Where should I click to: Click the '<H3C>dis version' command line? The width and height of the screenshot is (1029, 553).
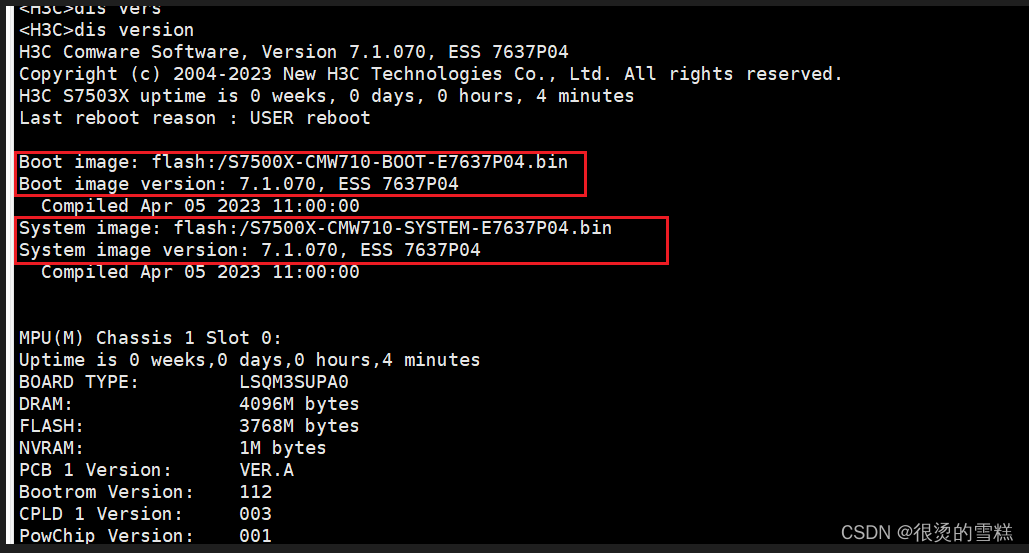click(106, 30)
